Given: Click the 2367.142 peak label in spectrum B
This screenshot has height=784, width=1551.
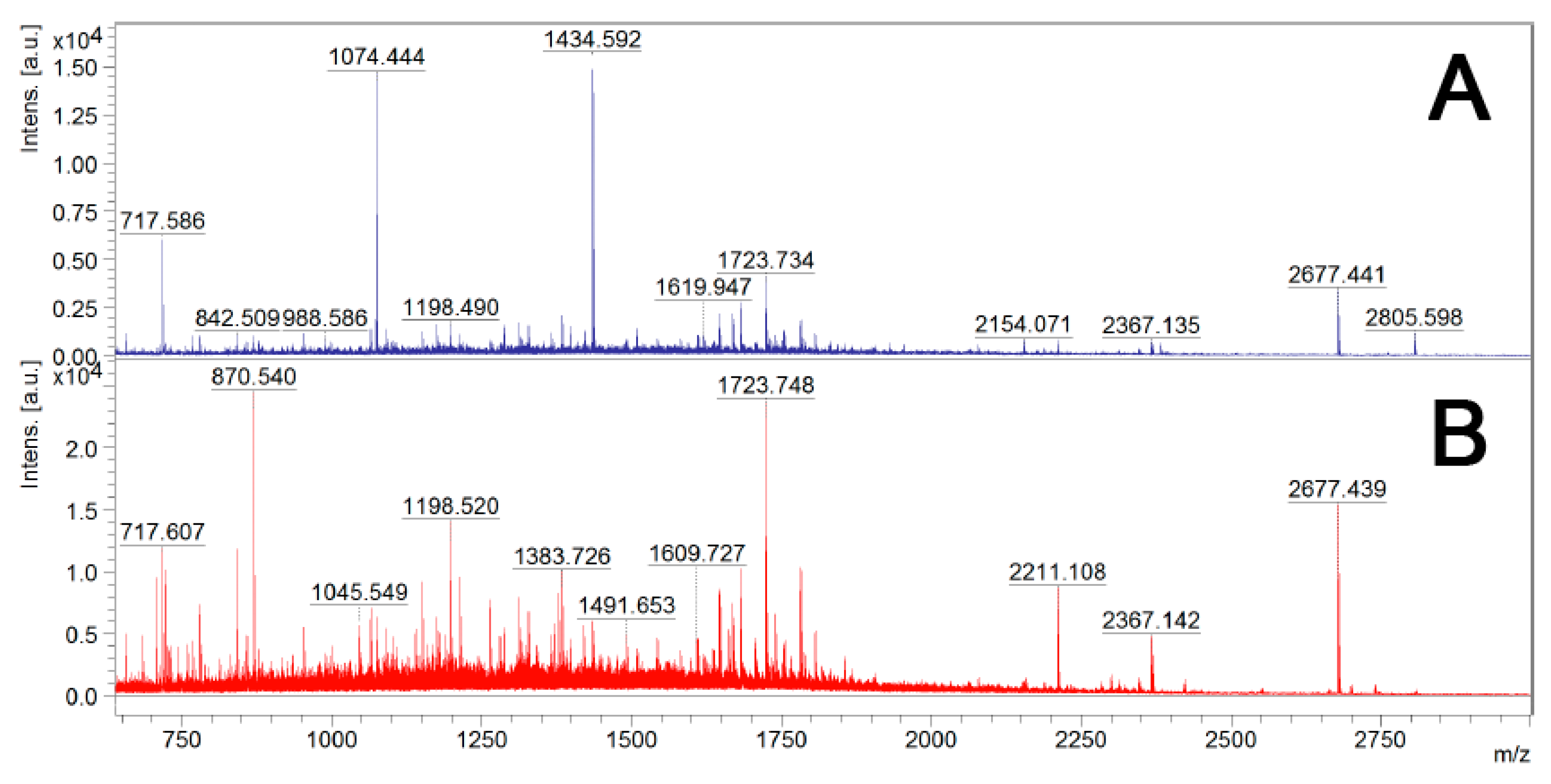Looking at the screenshot, I should 1151,620.
